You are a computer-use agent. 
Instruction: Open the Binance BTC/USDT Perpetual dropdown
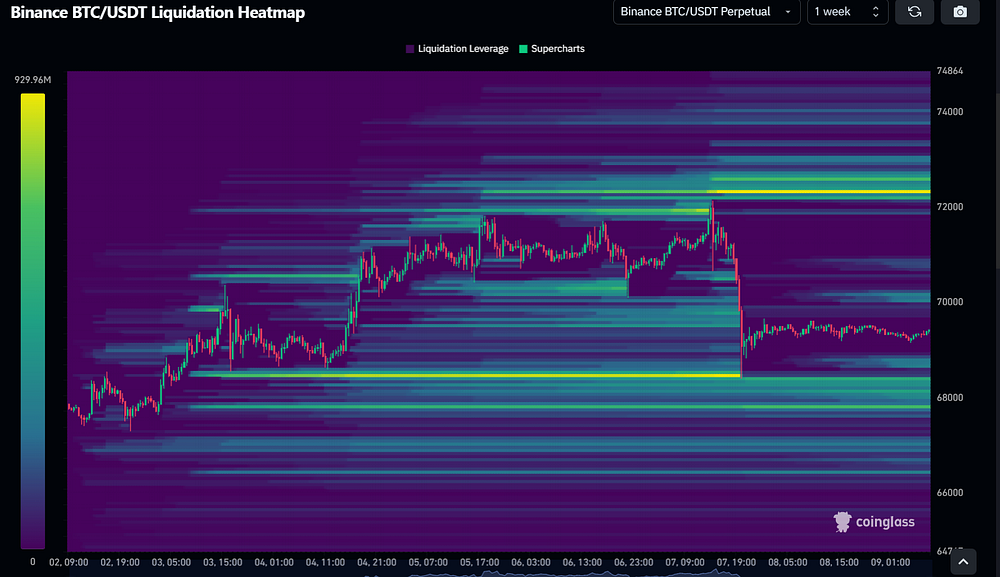pos(707,11)
